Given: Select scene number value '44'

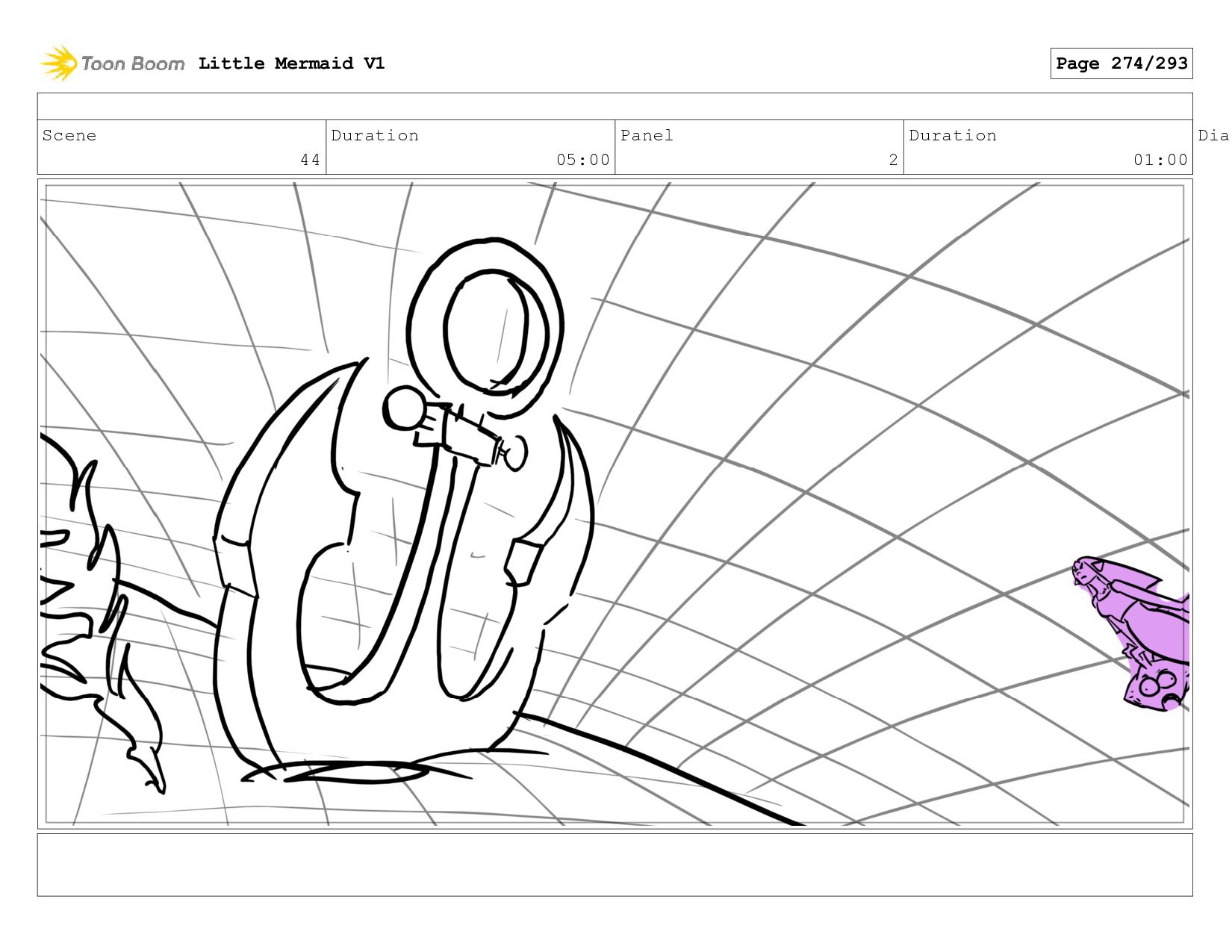Looking at the screenshot, I should [x=311, y=160].
